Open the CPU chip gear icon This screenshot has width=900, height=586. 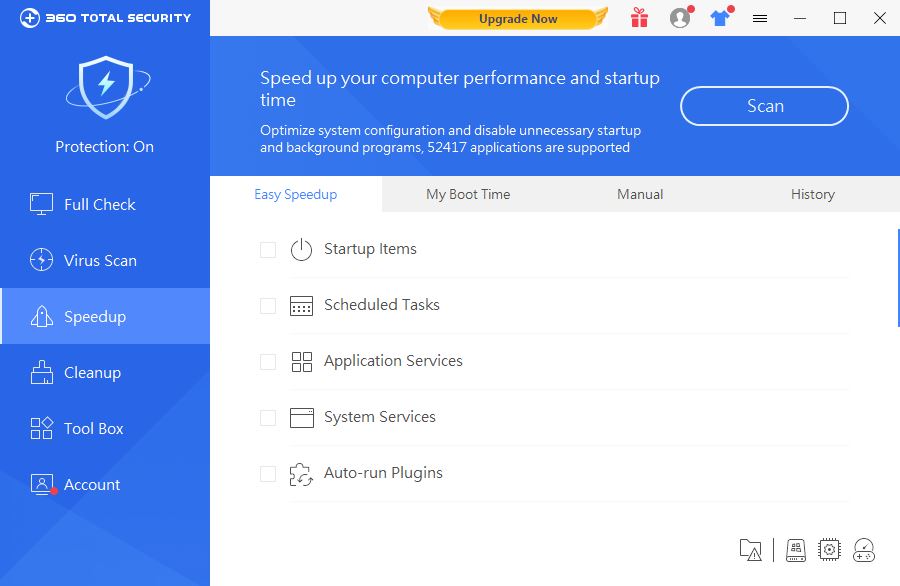829,550
